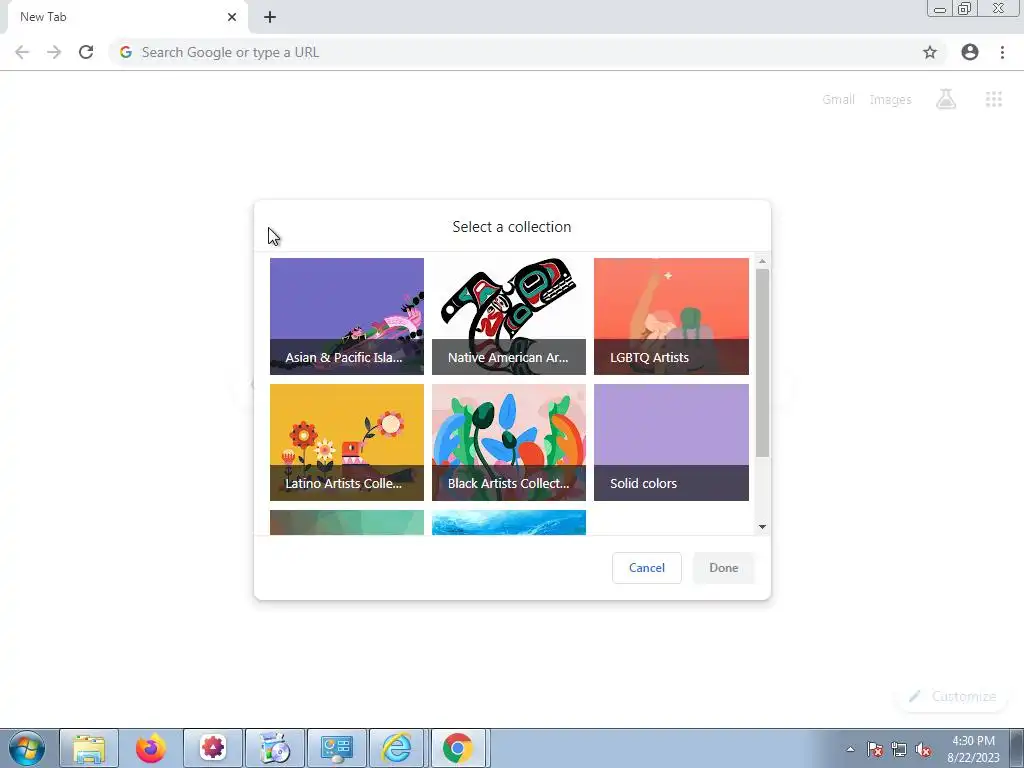The width and height of the screenshot is (1024, 768).
Task: Click the collection list scroll up arrow
Action: (x=762, y=261)
